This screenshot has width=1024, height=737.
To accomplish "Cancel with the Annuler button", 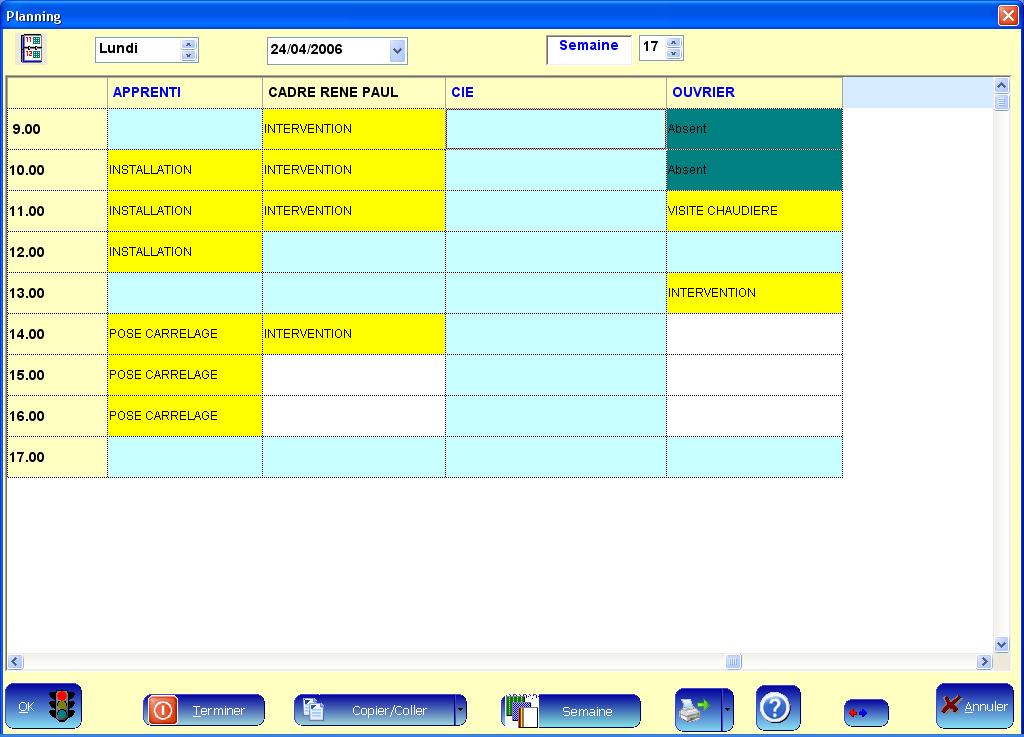I will (x=974, y=707).
